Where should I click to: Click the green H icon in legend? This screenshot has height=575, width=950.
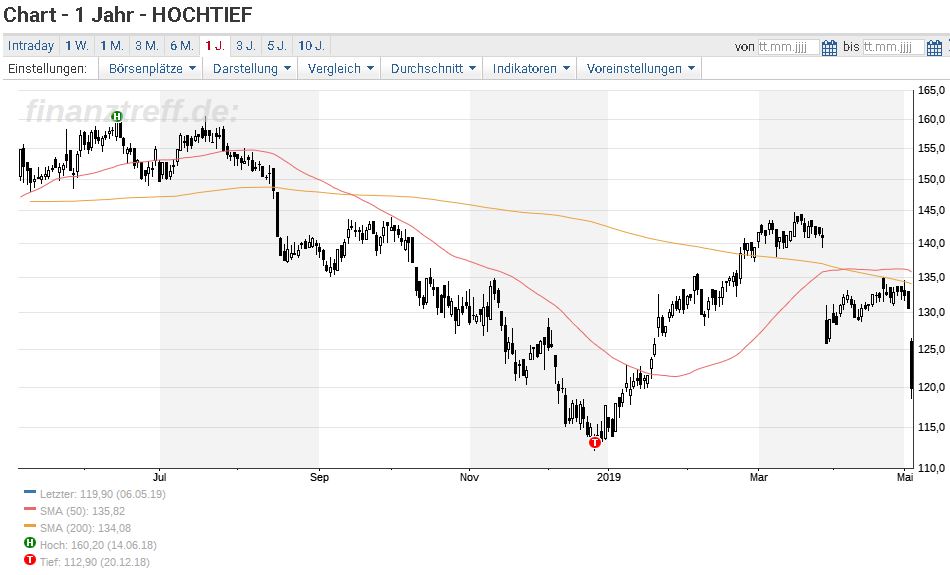coord(30,543)
